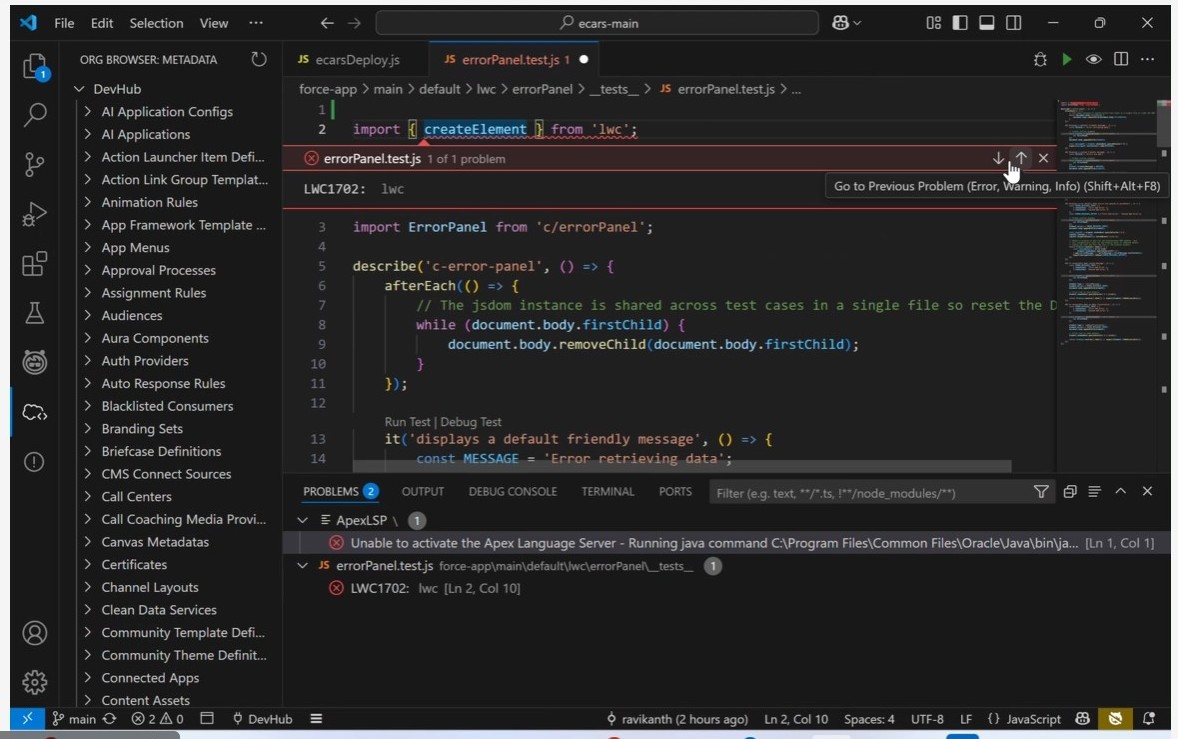Image resolution: width=1178 pixels, height=739 pixels.
Task: Click the Run Test code lens link
Action: pyautogui.click(x=409, y=422)
